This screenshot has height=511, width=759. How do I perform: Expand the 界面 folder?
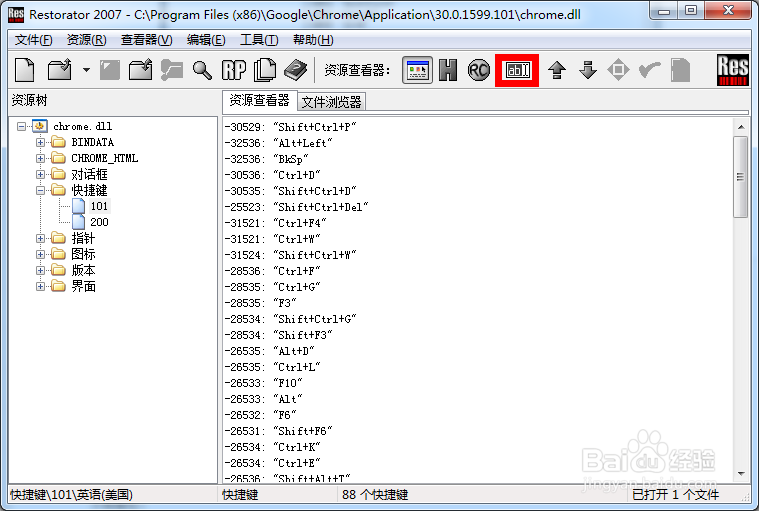click(40, 286)
